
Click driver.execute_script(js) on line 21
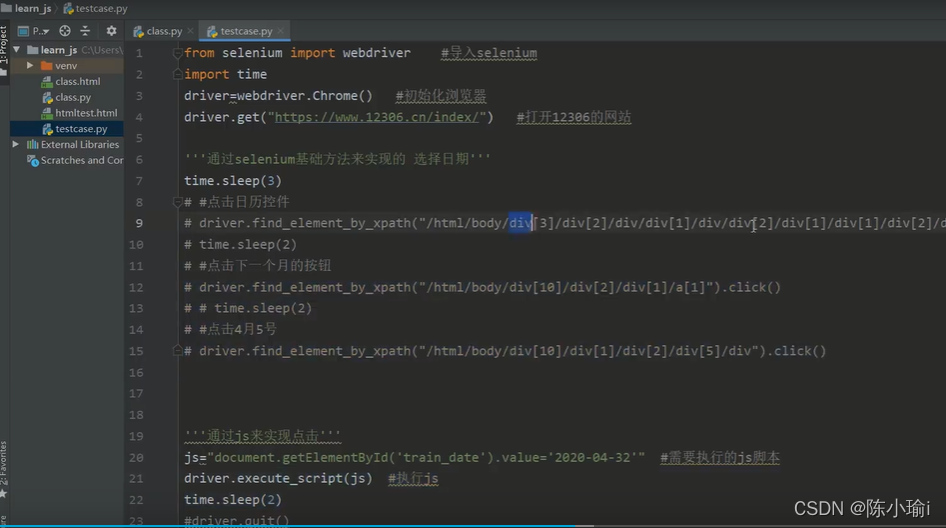278,479
